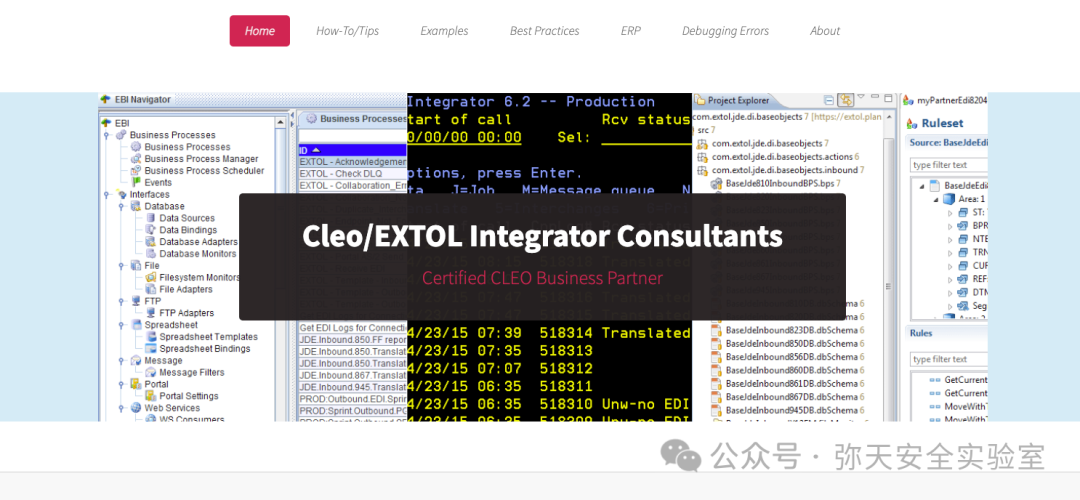
Task: Open the About menu item
Action: click(x=824, y=31)
